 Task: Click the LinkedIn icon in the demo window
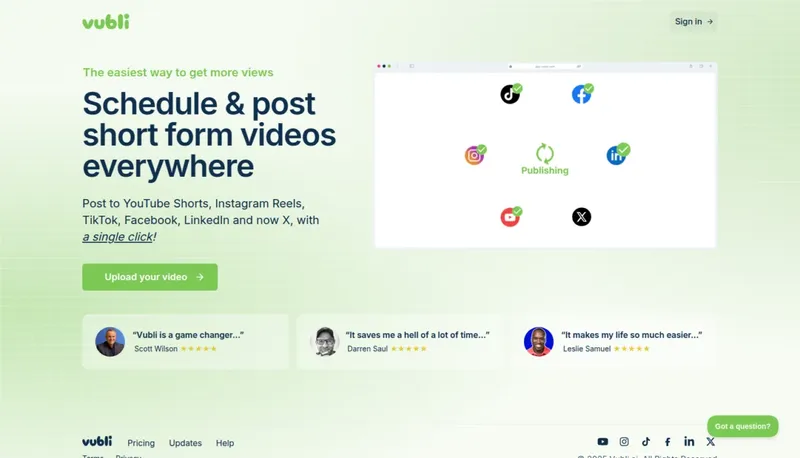click(616, 155)
